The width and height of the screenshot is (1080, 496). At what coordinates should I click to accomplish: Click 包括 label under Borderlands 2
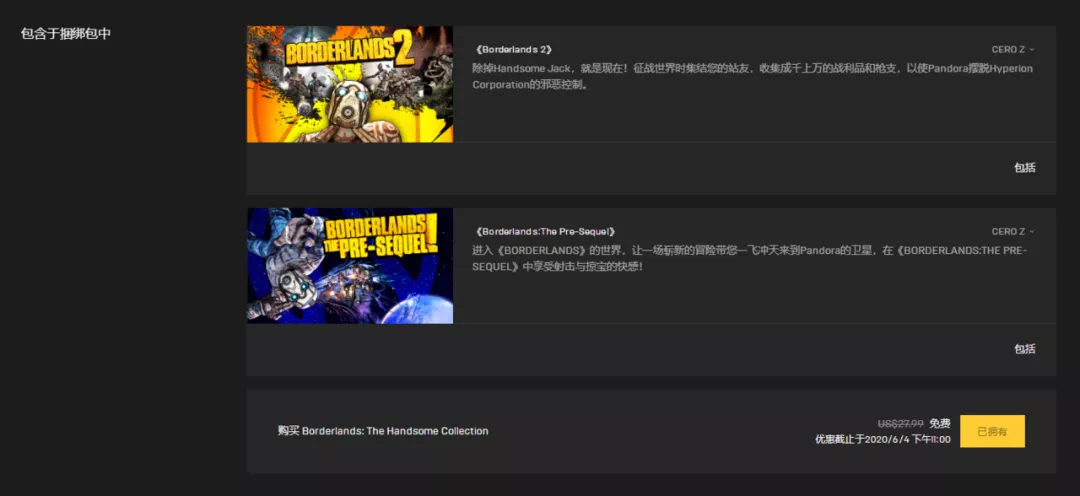click(1024, 167)
